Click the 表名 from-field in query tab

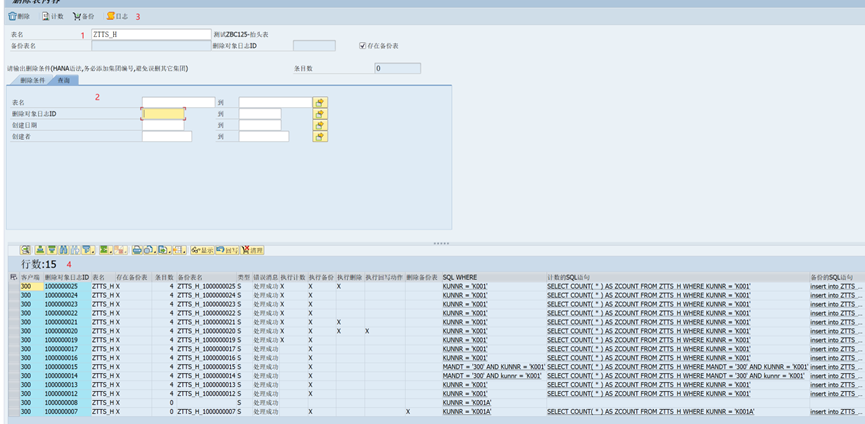[x=178, y=103]
